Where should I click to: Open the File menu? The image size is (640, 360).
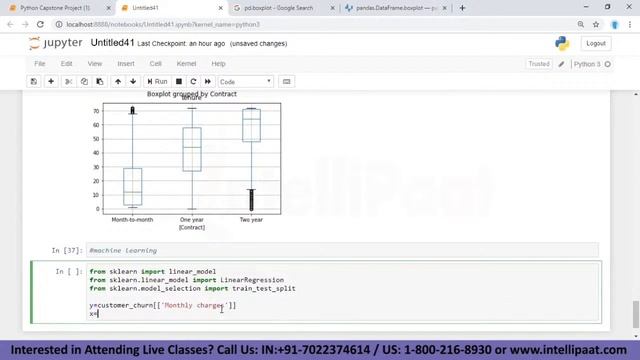pyautogui.click(x=40, y=64)
